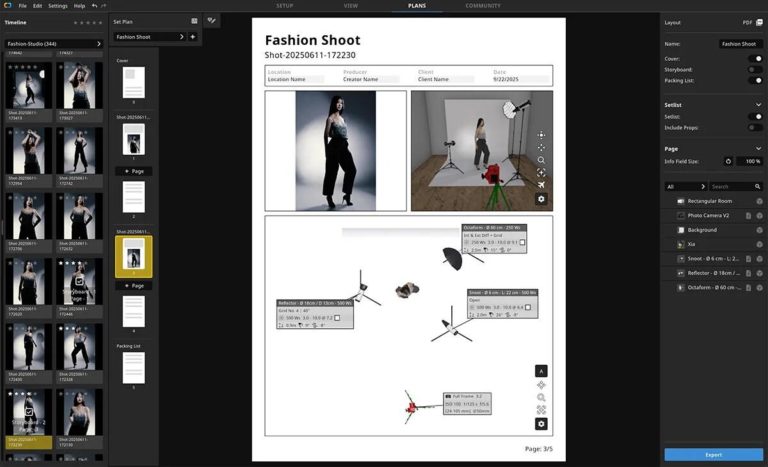
Task: Select the highlighted yellow page thumbnail
Action: (x=134, y=257)
